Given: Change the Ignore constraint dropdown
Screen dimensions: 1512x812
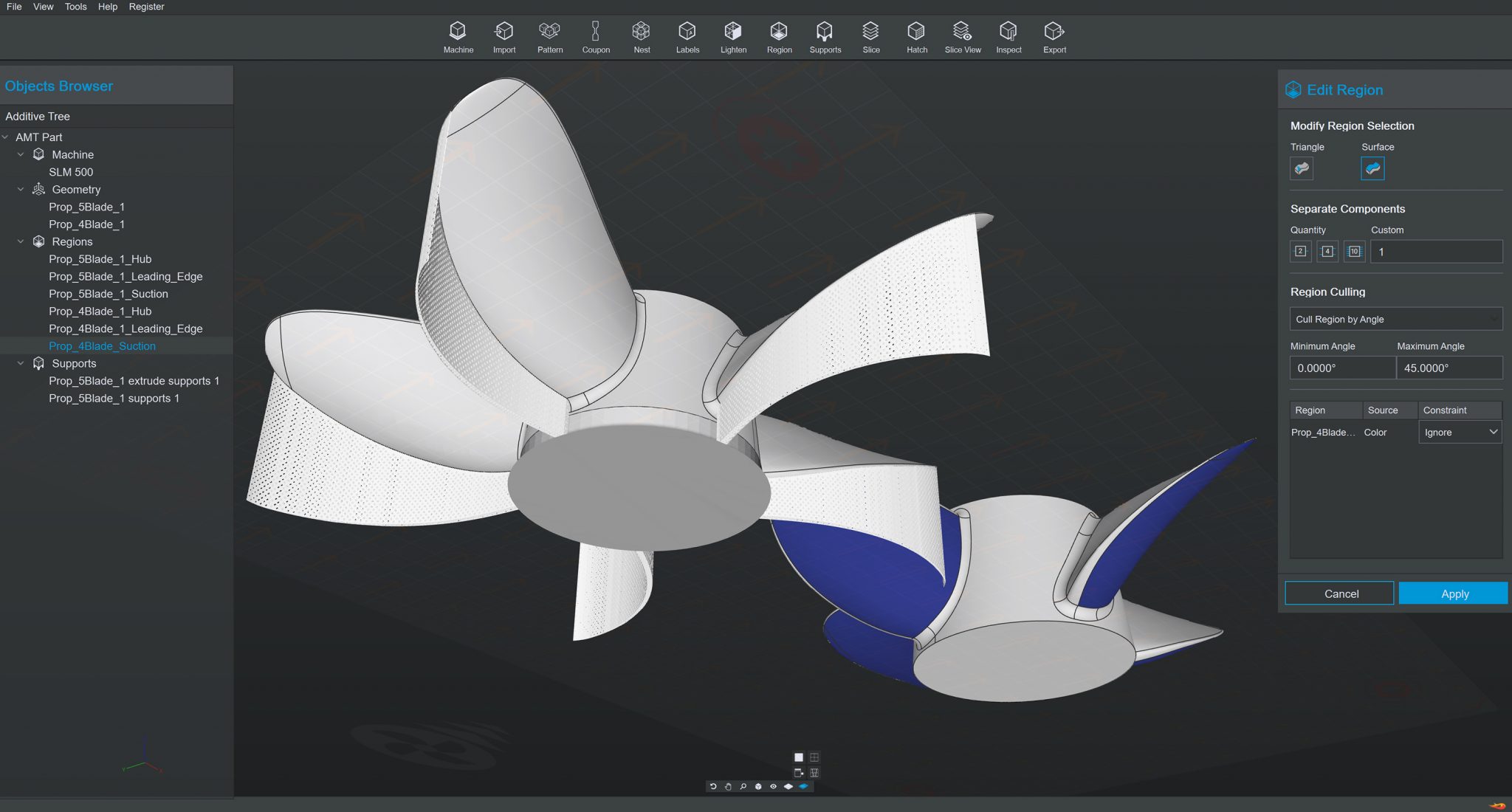Looking at the screenshot, I should tap(1460, 432).
